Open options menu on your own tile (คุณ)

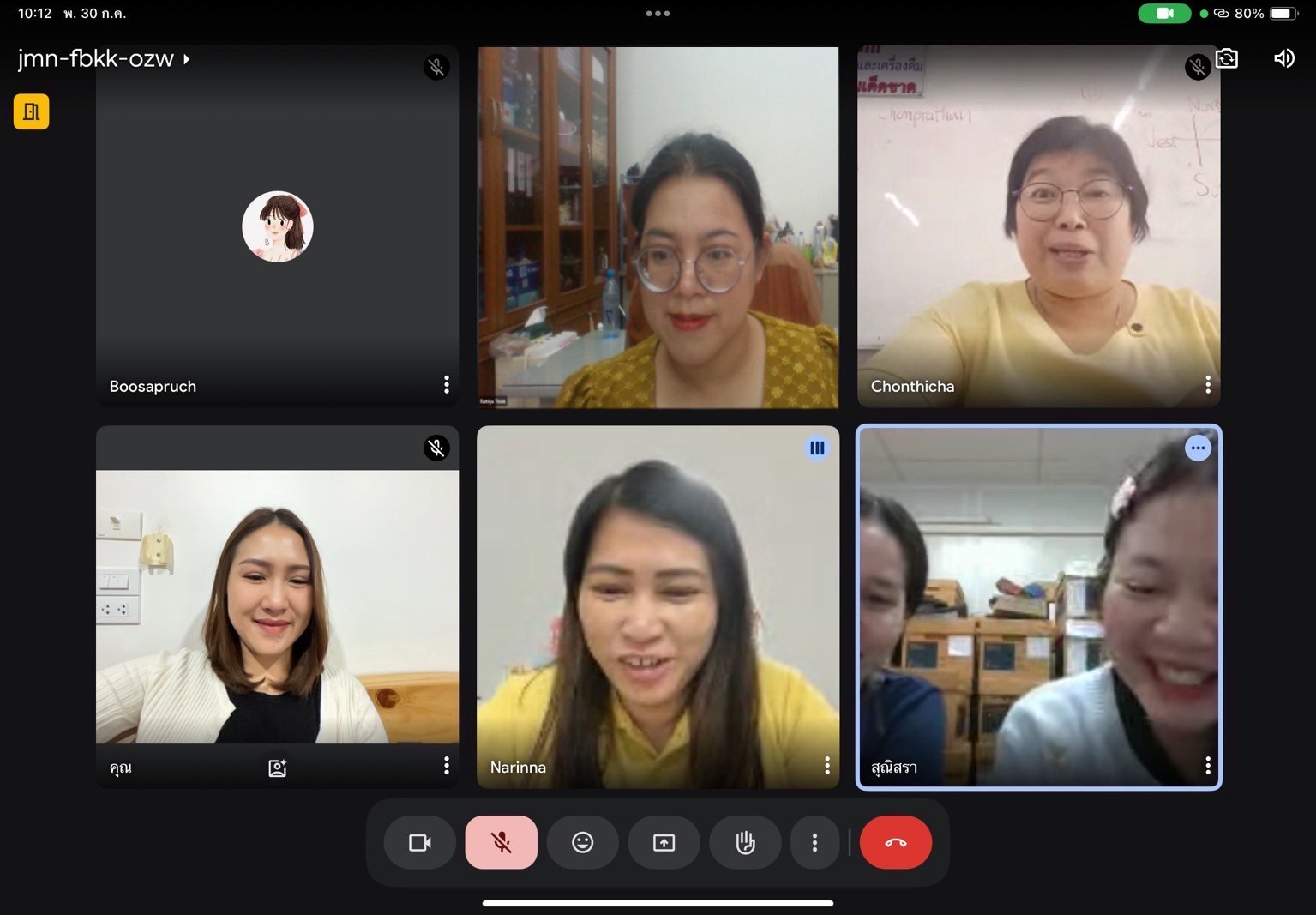(447, 765)
